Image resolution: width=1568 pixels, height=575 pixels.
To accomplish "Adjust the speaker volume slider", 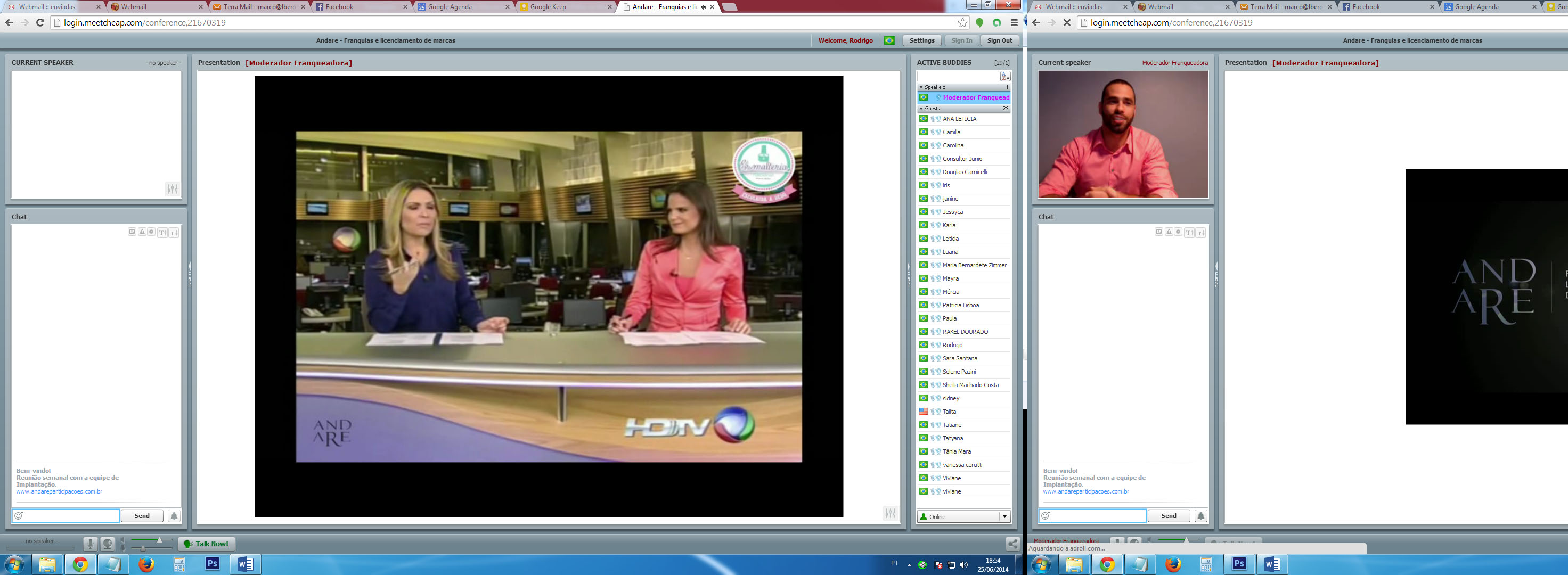I will (x=159, y=540).
